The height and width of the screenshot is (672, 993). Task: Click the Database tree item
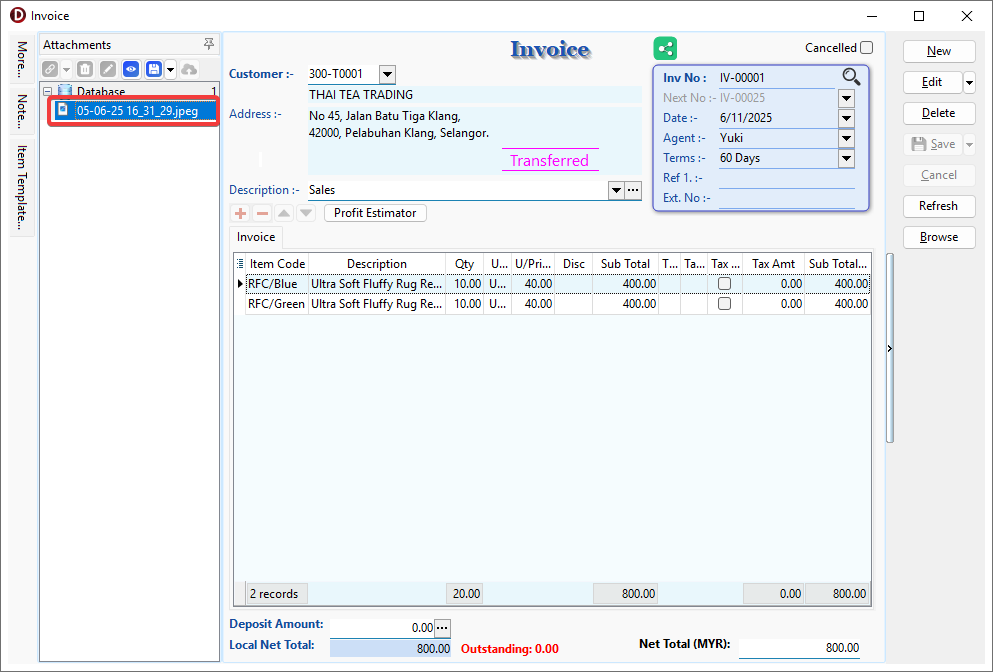101,91
